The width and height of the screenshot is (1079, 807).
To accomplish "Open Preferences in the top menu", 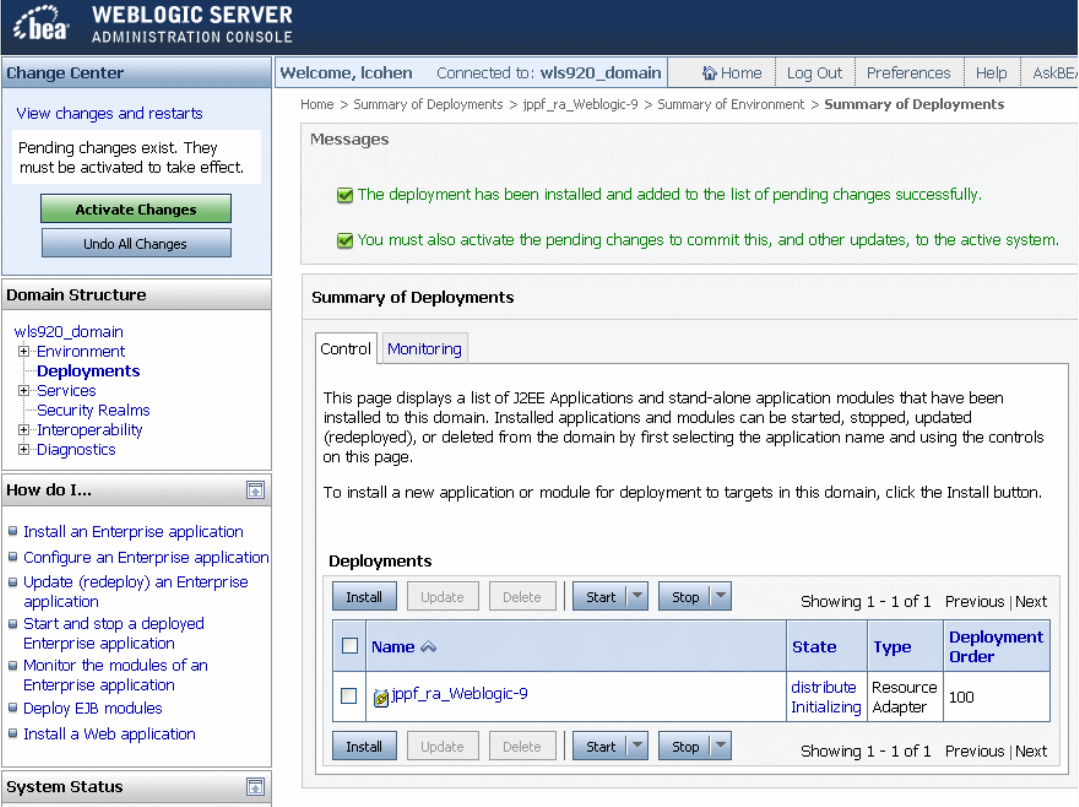I will click(x=908, y=73).
